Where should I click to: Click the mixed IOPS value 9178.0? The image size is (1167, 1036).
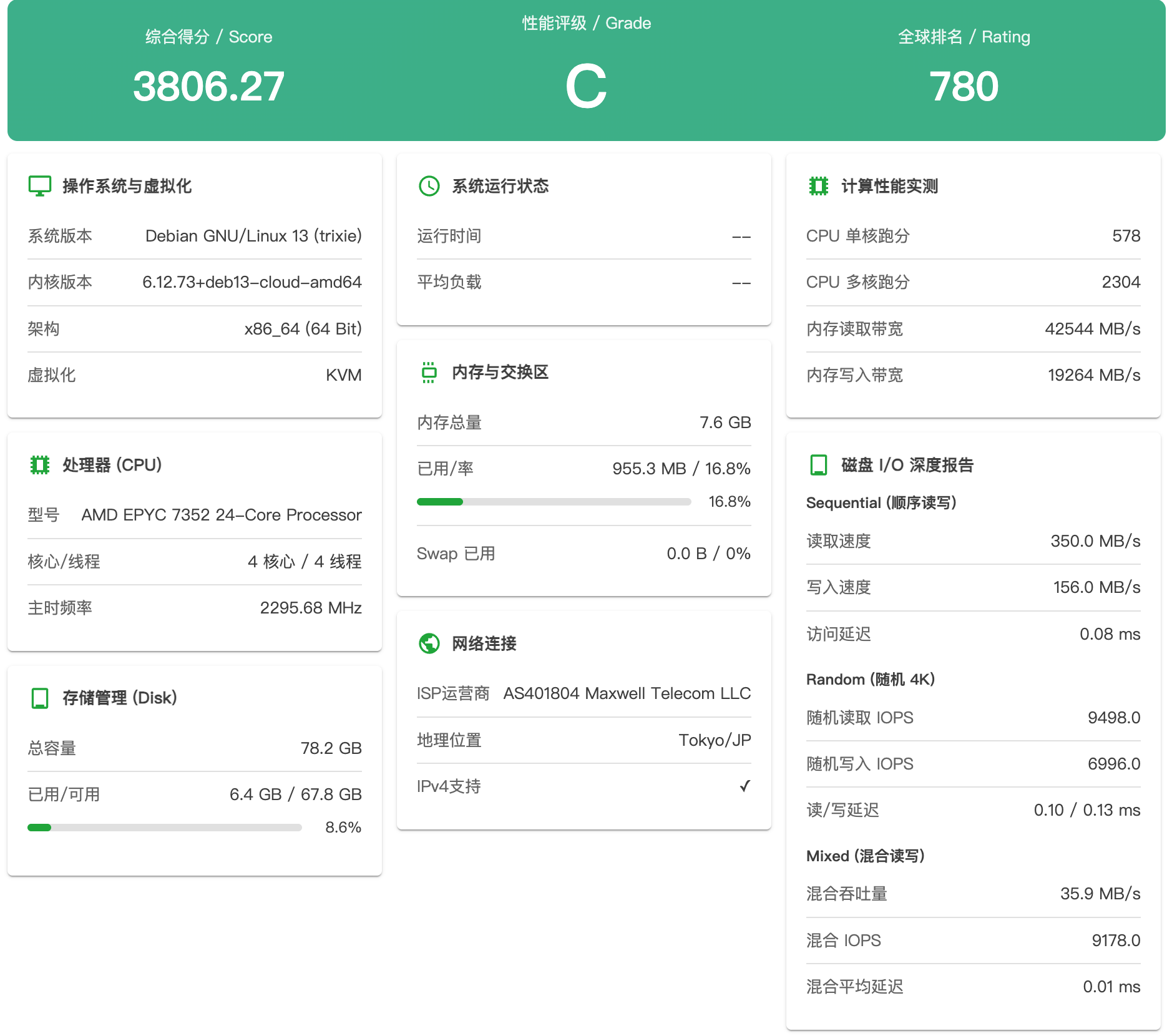pyautogui.click(x=1116, y=941)
